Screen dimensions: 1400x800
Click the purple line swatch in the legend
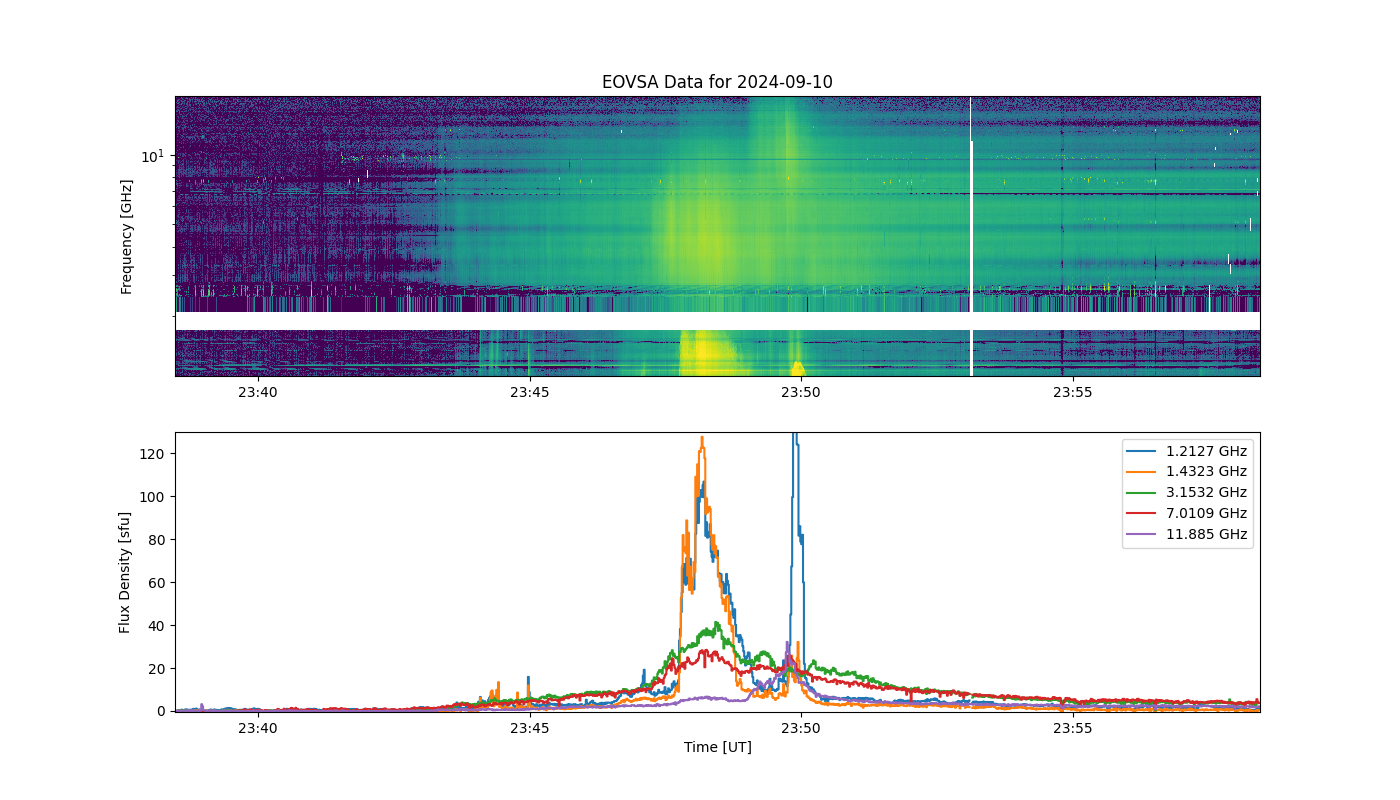1141,535
